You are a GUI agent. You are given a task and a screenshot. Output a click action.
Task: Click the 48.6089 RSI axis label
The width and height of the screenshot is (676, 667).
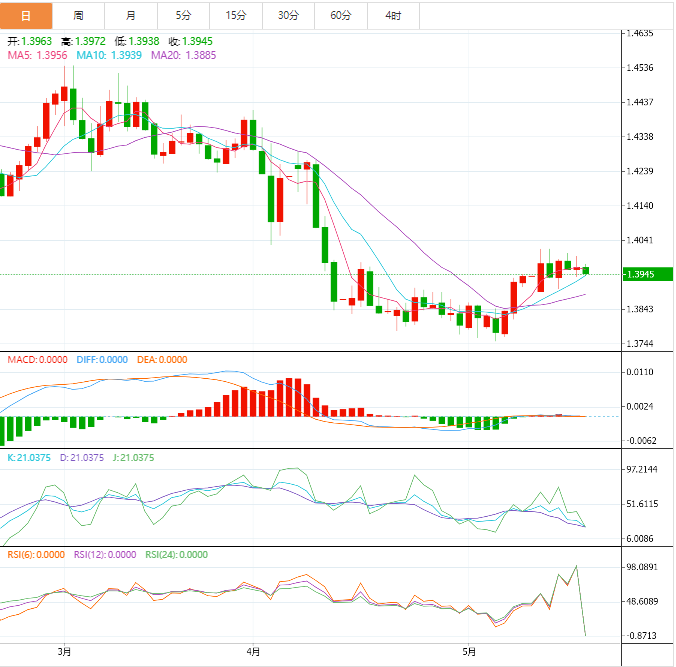tap(642, 601)
